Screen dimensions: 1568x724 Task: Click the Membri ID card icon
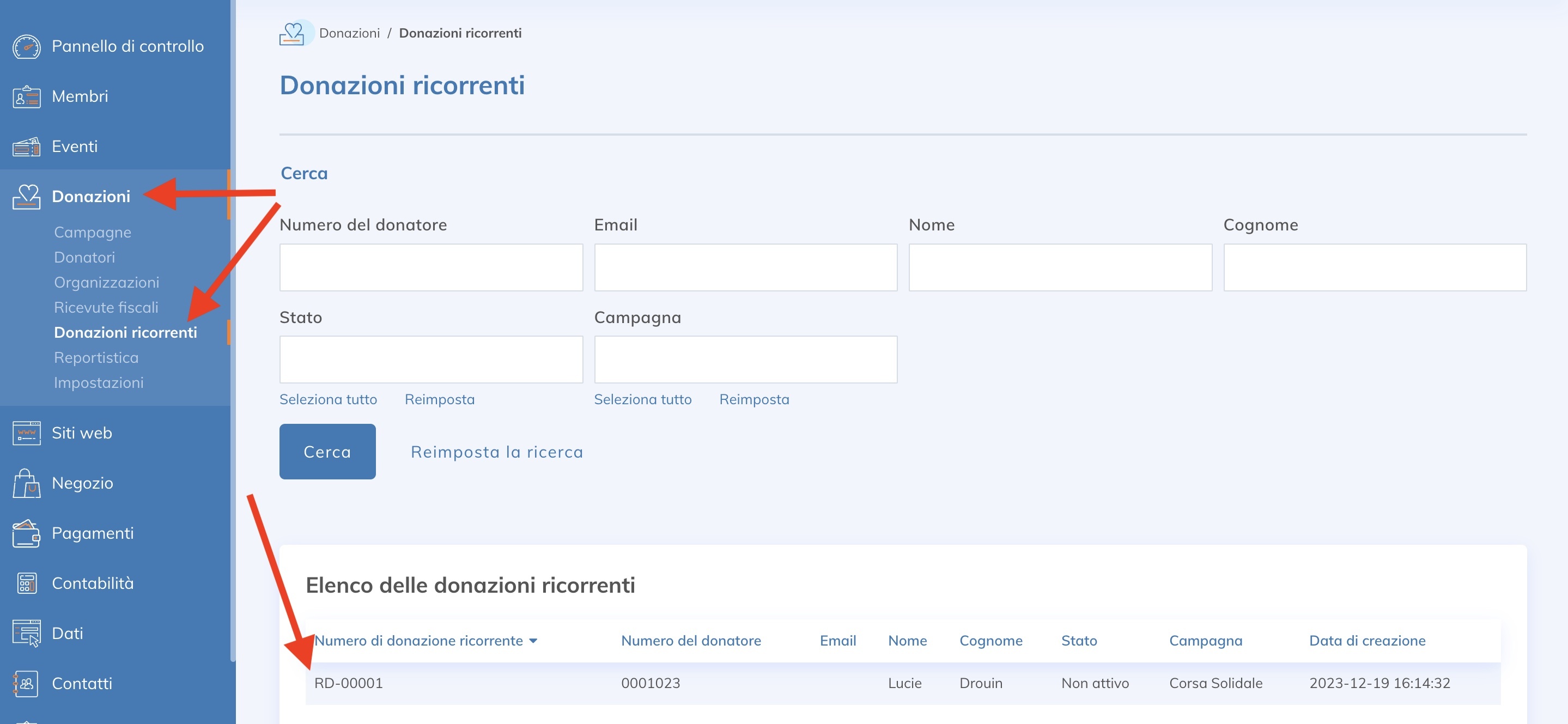(26, 97)
